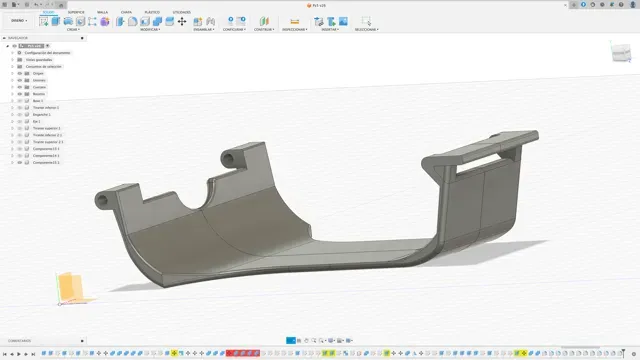Toggle visibility of the Contacto folder

pos(20,87)
